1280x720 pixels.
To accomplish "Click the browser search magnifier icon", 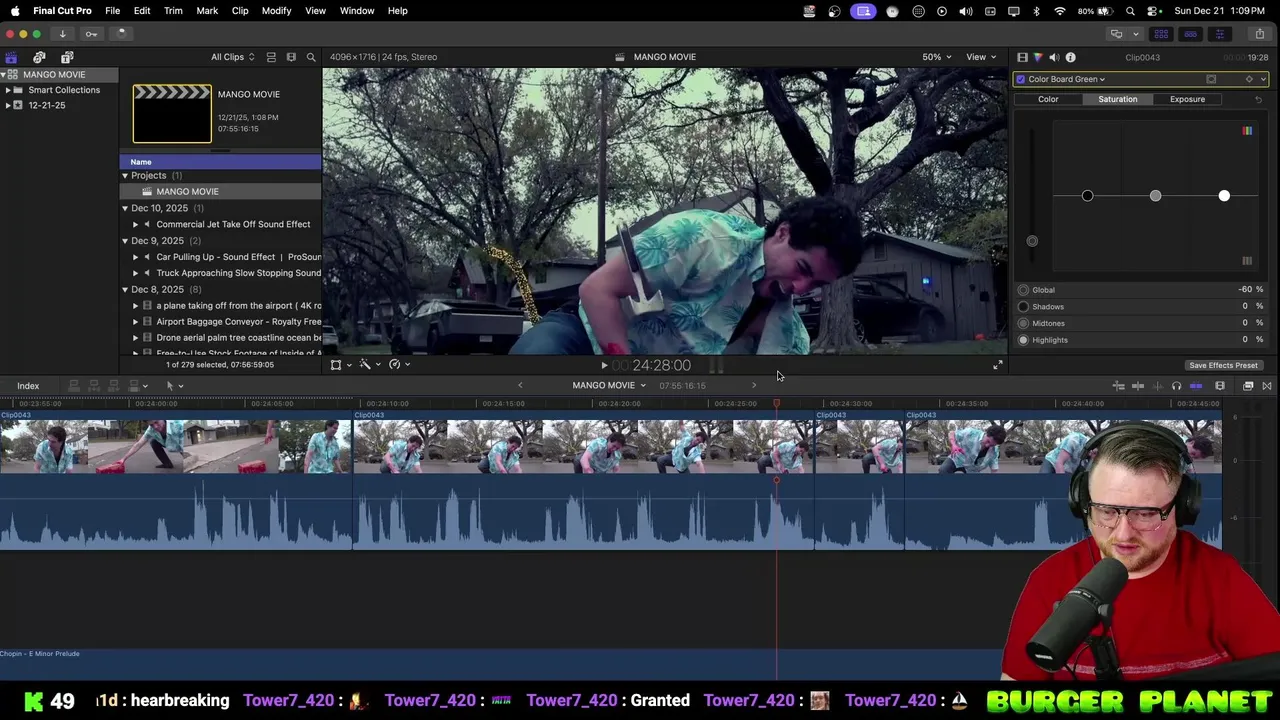I will pos(311,57).
